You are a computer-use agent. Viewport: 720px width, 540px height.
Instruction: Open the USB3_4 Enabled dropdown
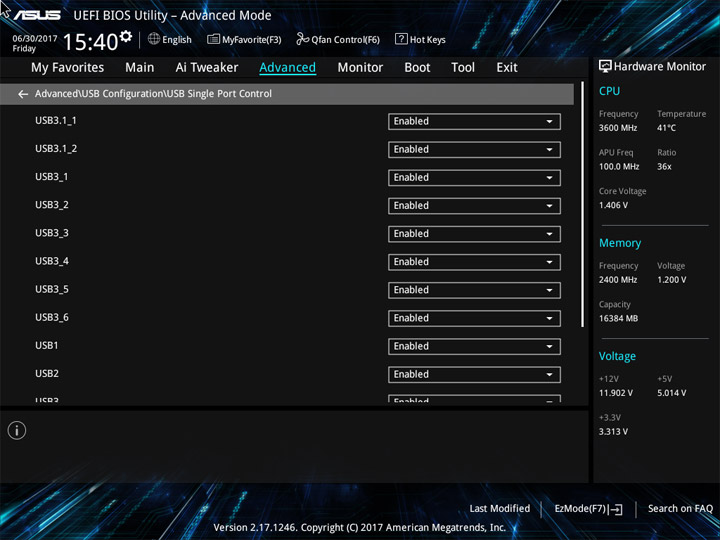click(x=474, y=262)
